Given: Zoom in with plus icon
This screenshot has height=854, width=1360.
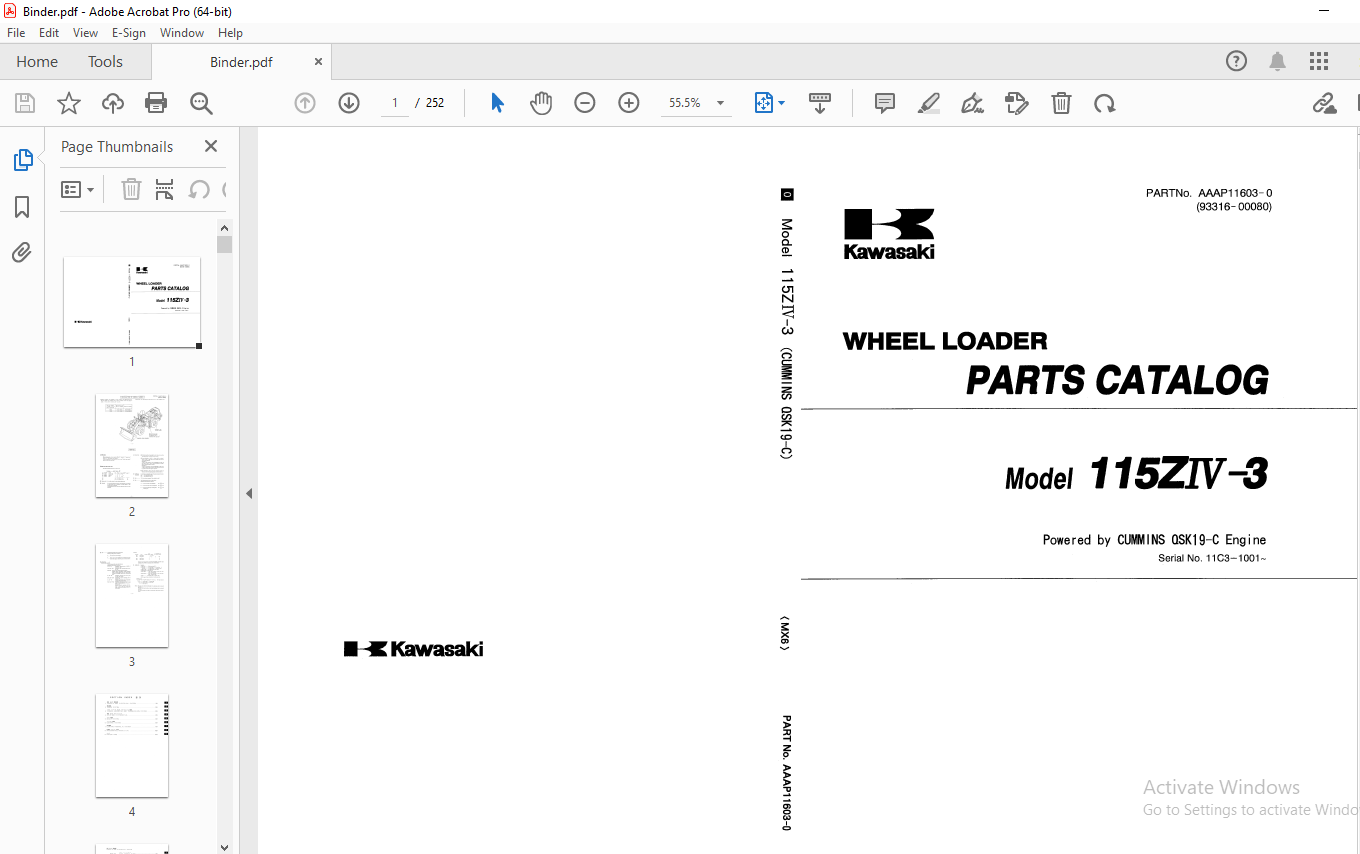Looking at the screenshot, I should pos(629,103).
